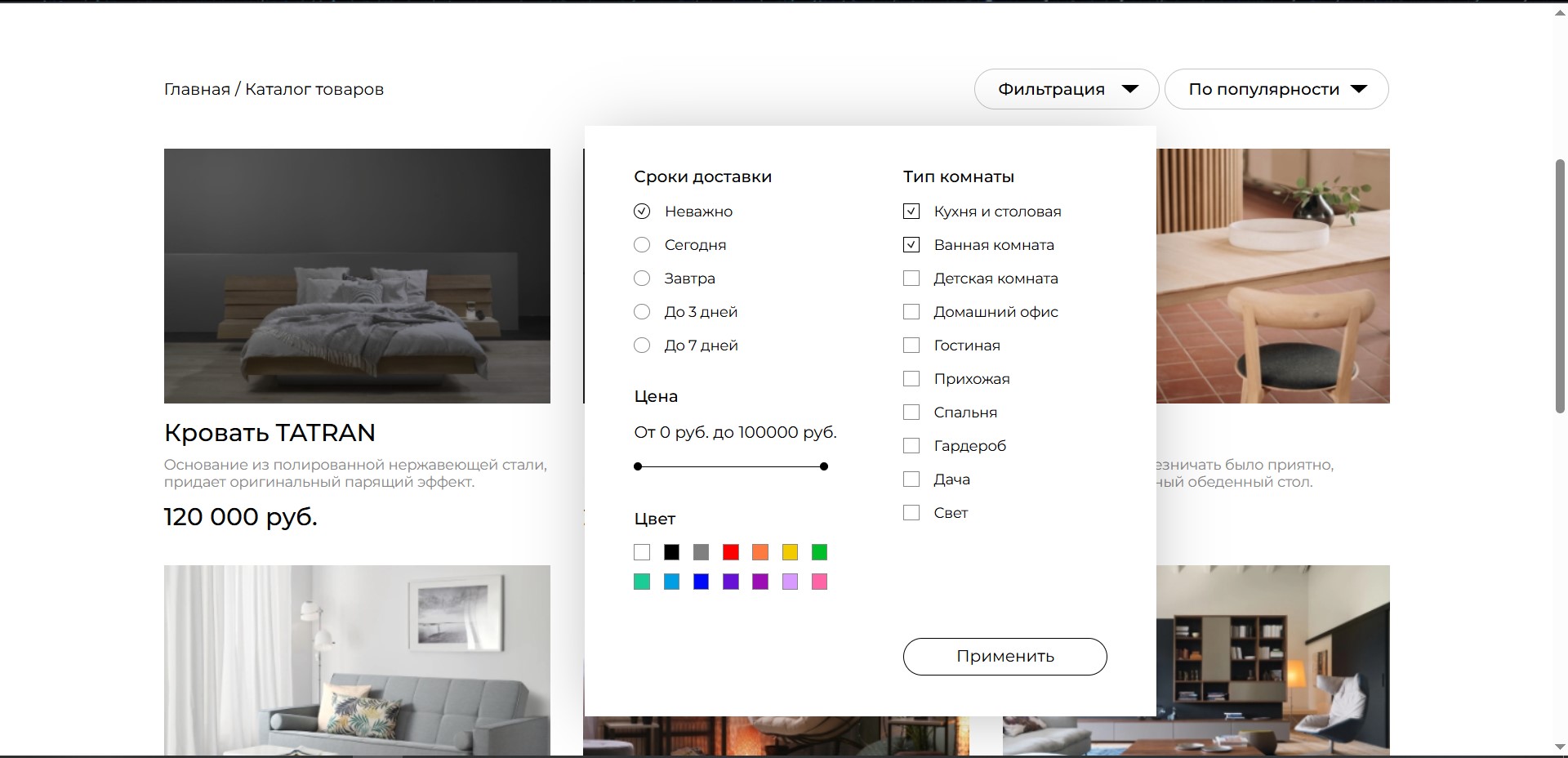The image size is (1568, 758).
Task: Check the Домашний офис checkbox
Action: tap(911, 312)
